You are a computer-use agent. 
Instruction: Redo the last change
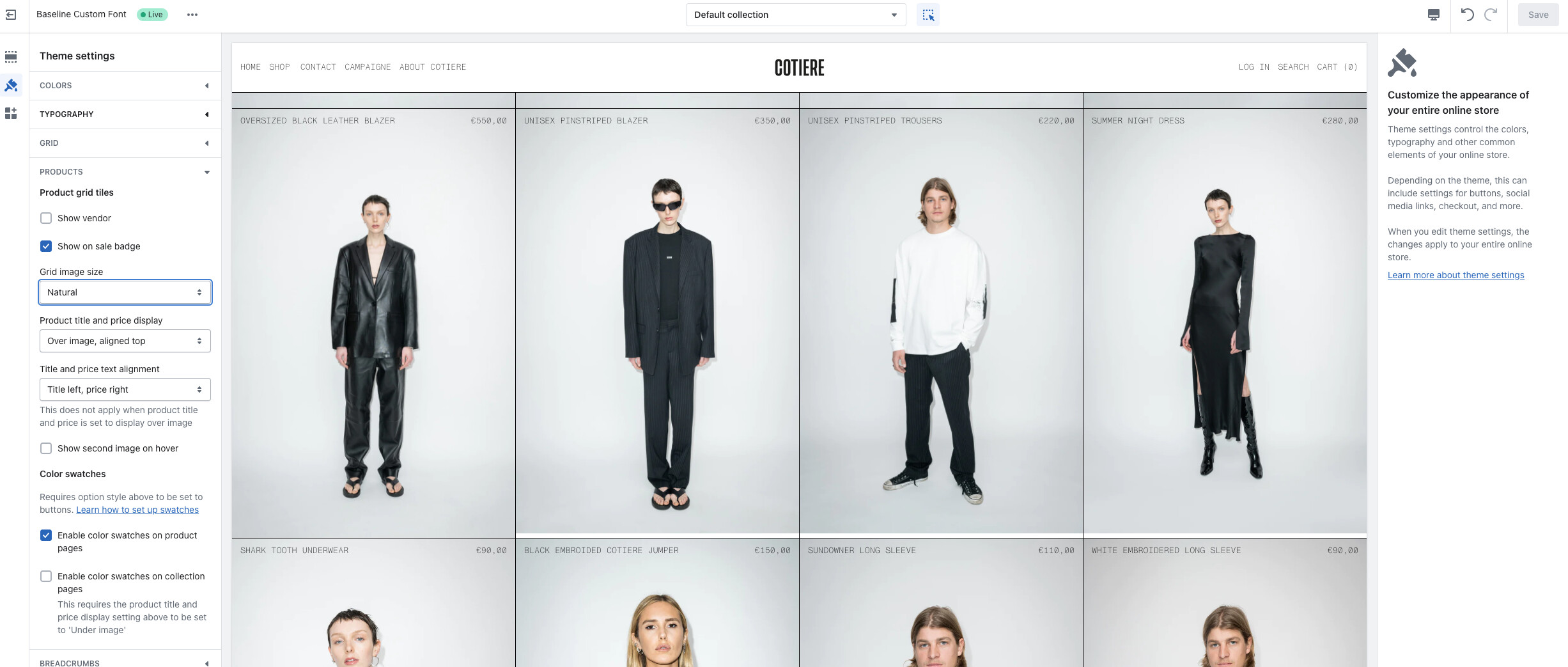tap(1491, 15)
